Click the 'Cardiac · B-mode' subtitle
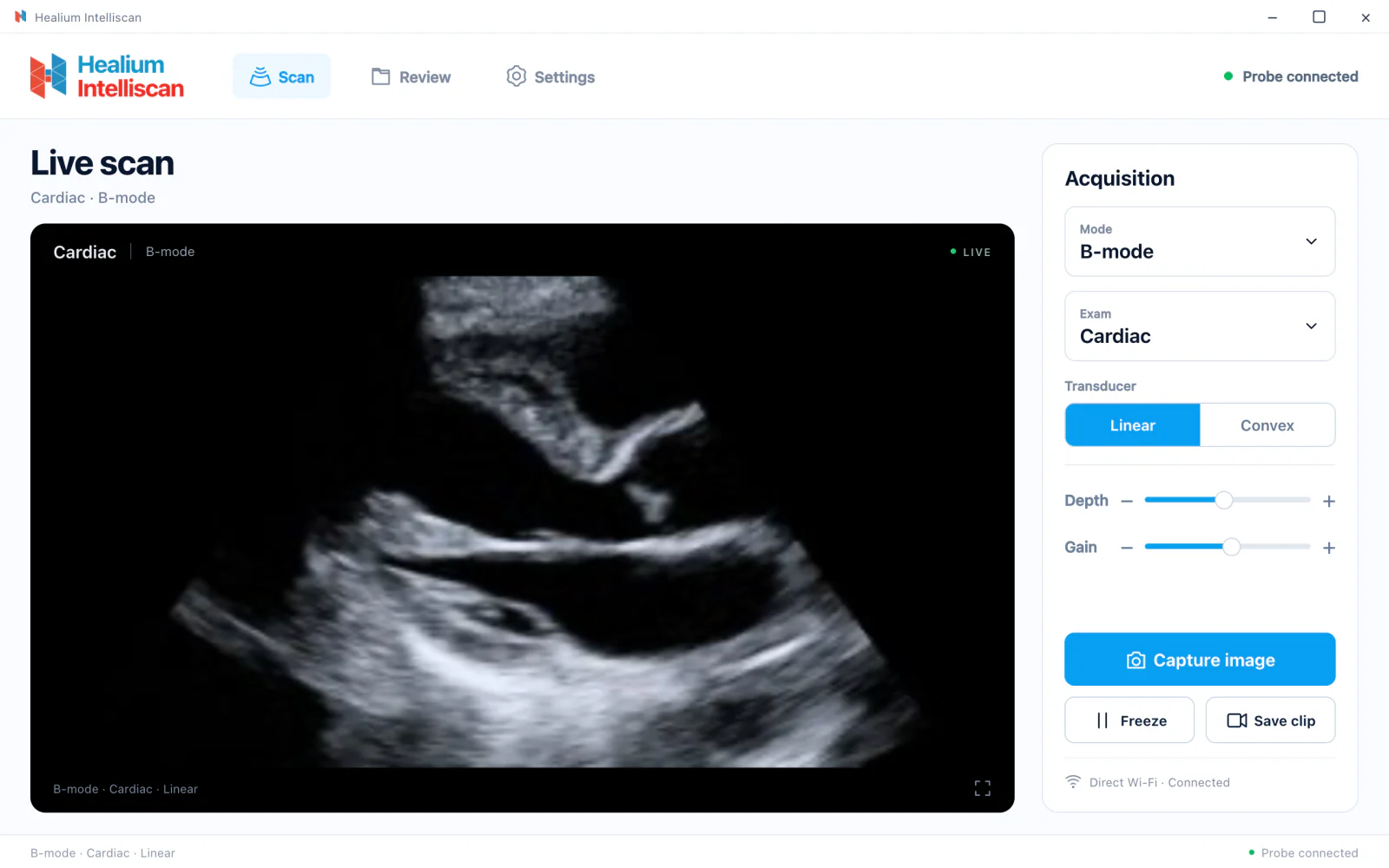 (x=93, y=198)
